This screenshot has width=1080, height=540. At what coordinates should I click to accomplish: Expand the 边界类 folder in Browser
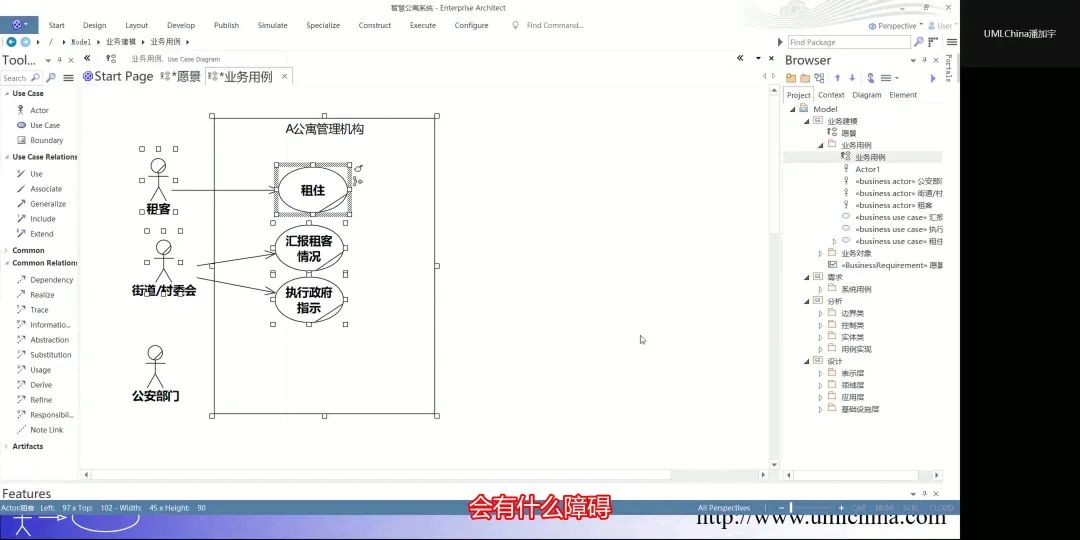[820, 313]
